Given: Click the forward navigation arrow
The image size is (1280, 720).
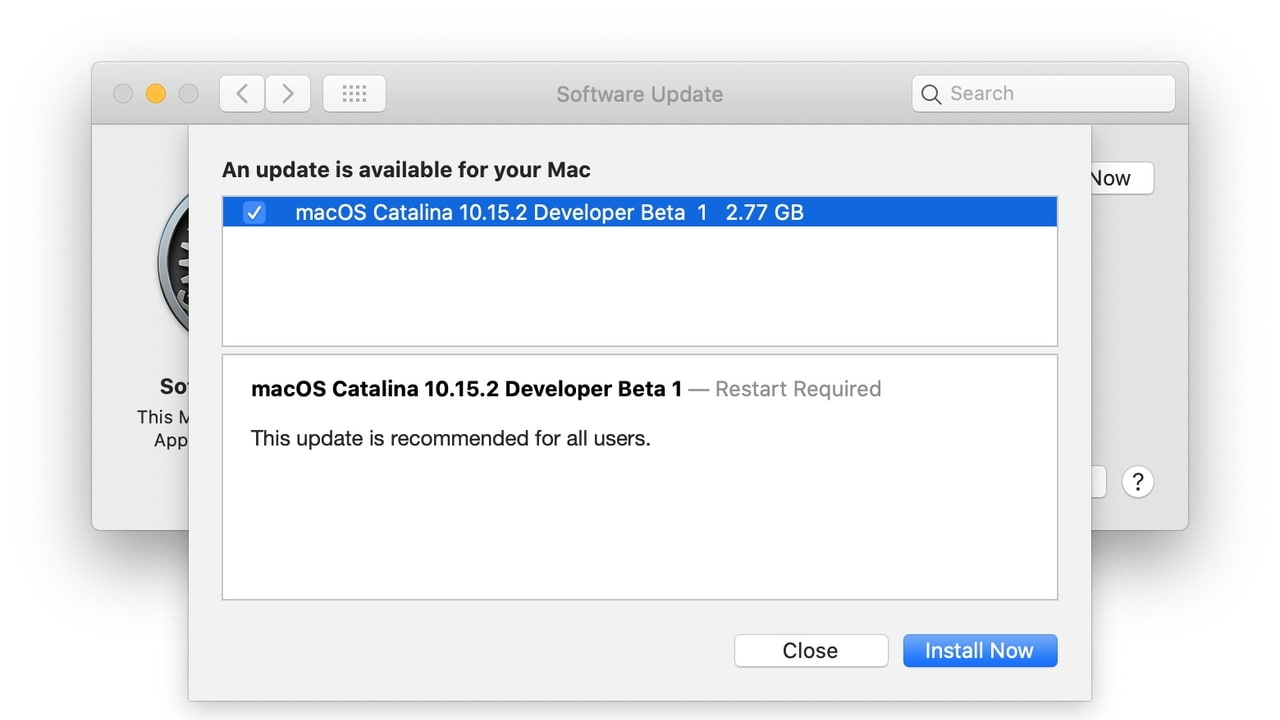Looking at the screenshot, I should (x=287, y=94).
